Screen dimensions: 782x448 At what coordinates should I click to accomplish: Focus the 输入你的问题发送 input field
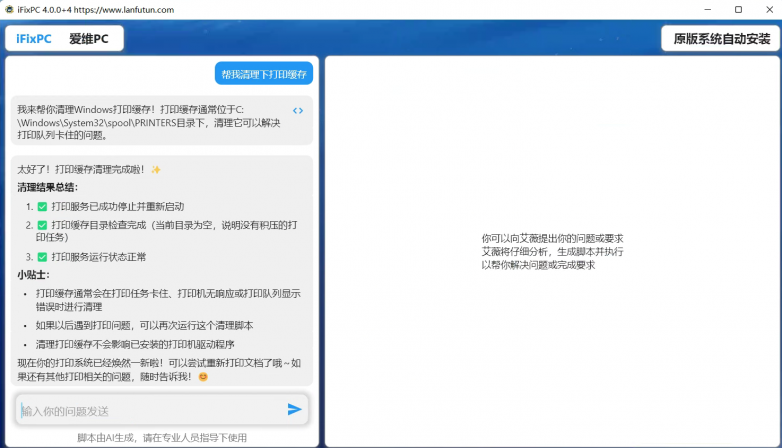click(150, 410)
